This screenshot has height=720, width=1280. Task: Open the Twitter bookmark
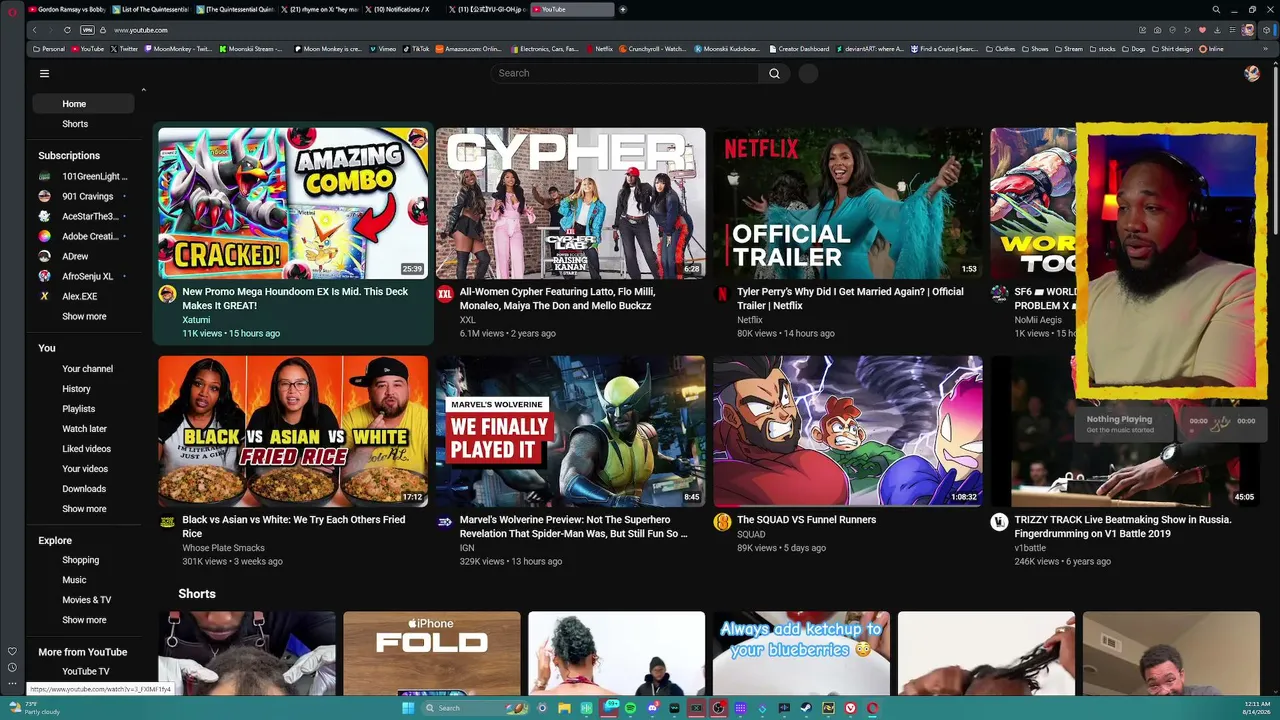click(x=123, y=48)
